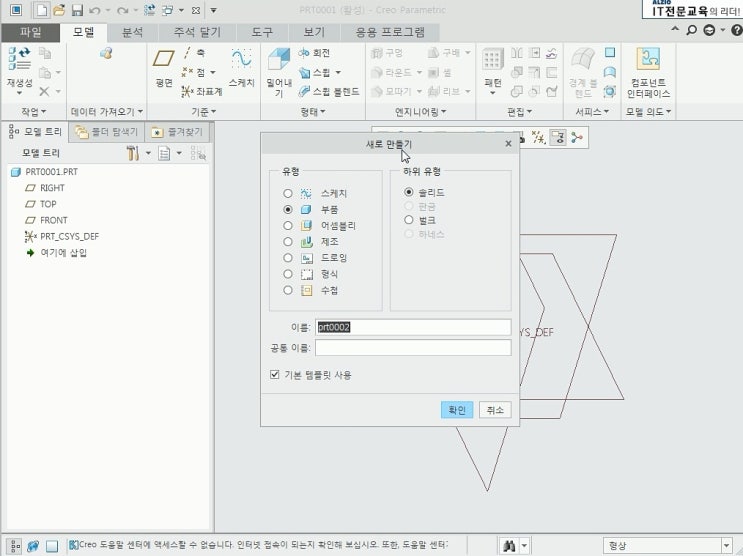Select the FRONT plane in model tree

pyautogui.click(x=54, y=220)
